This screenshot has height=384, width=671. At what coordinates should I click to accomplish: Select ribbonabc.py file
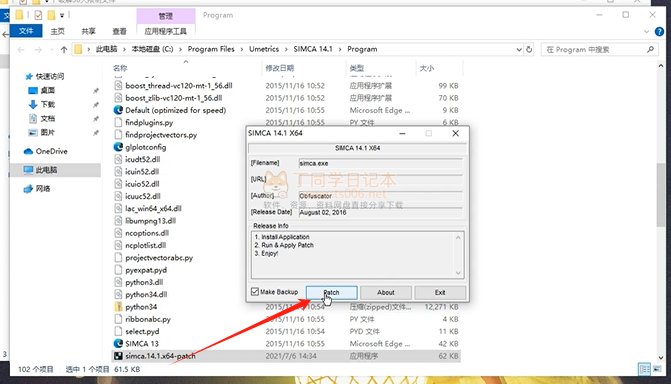coord(148,319)
